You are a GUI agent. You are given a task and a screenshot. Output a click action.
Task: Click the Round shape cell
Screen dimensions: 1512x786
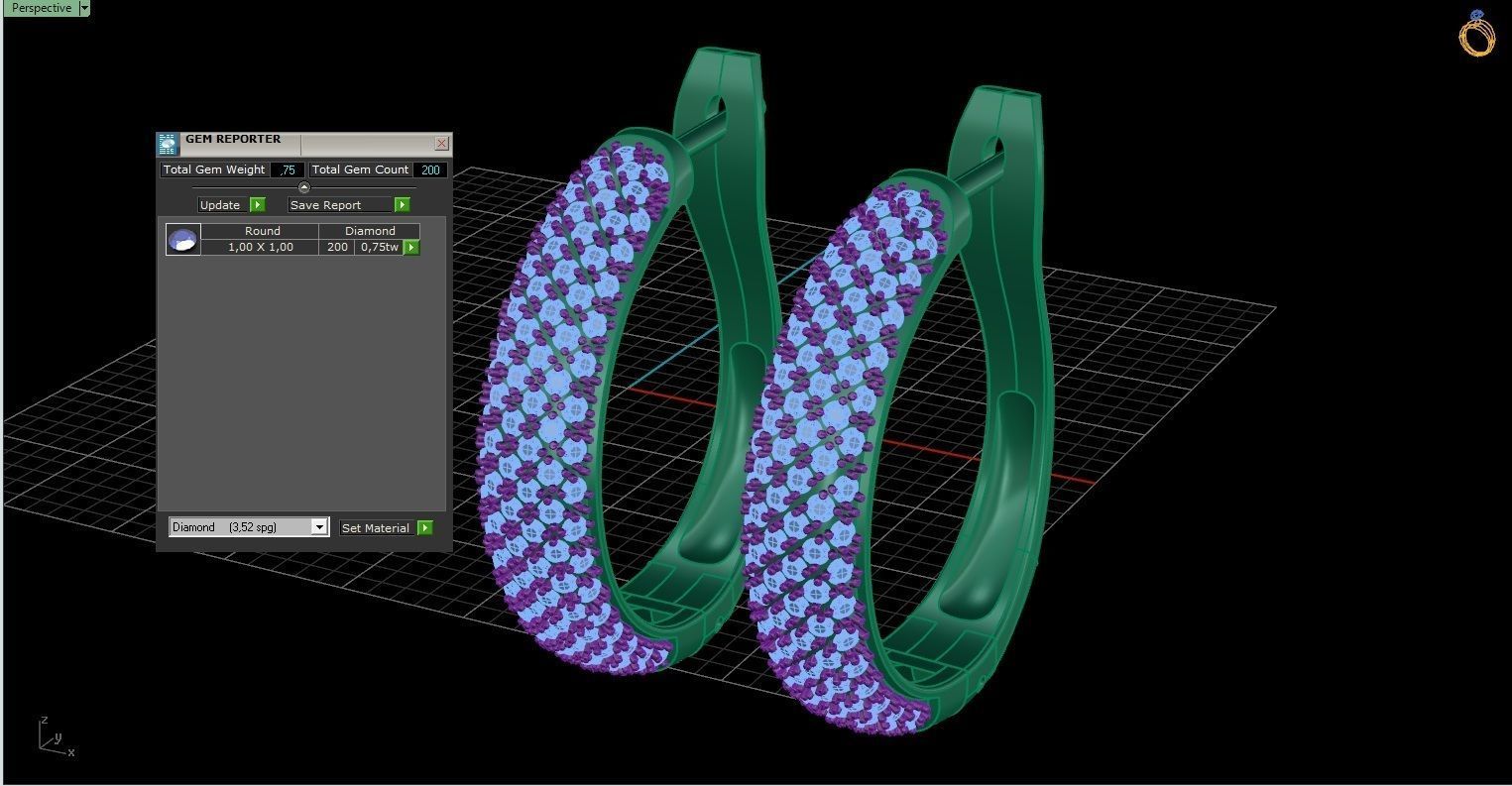[262, 231]
